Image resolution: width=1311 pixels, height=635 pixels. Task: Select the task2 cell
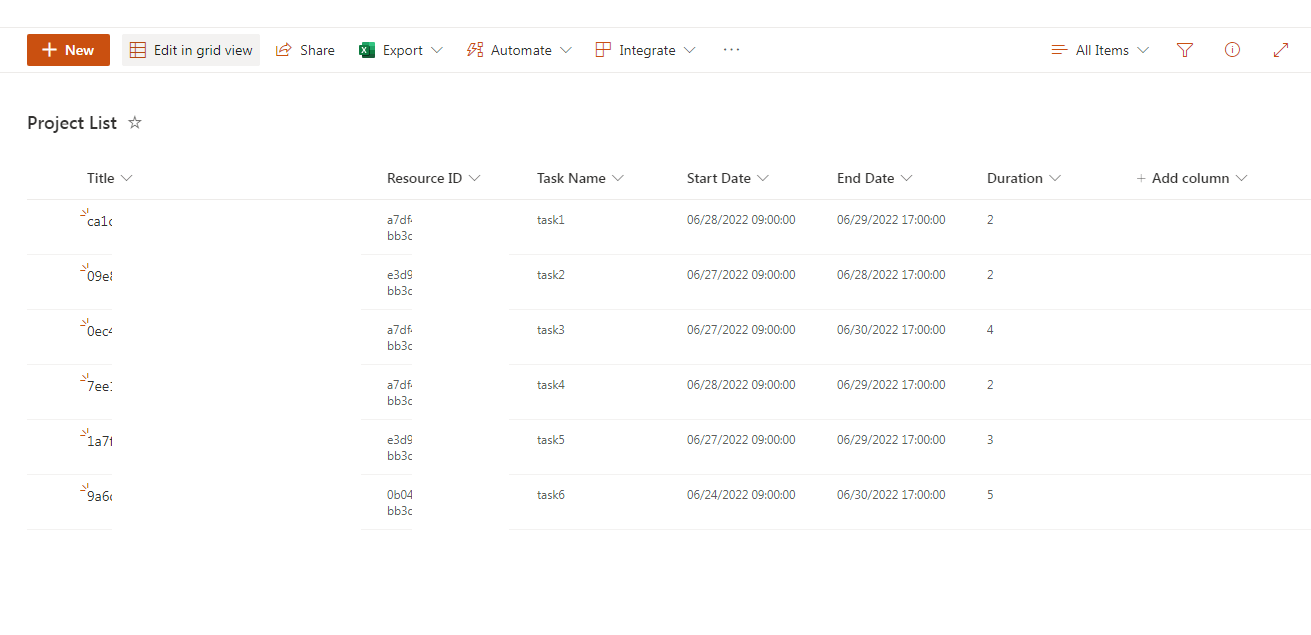[x=551, y=275]
